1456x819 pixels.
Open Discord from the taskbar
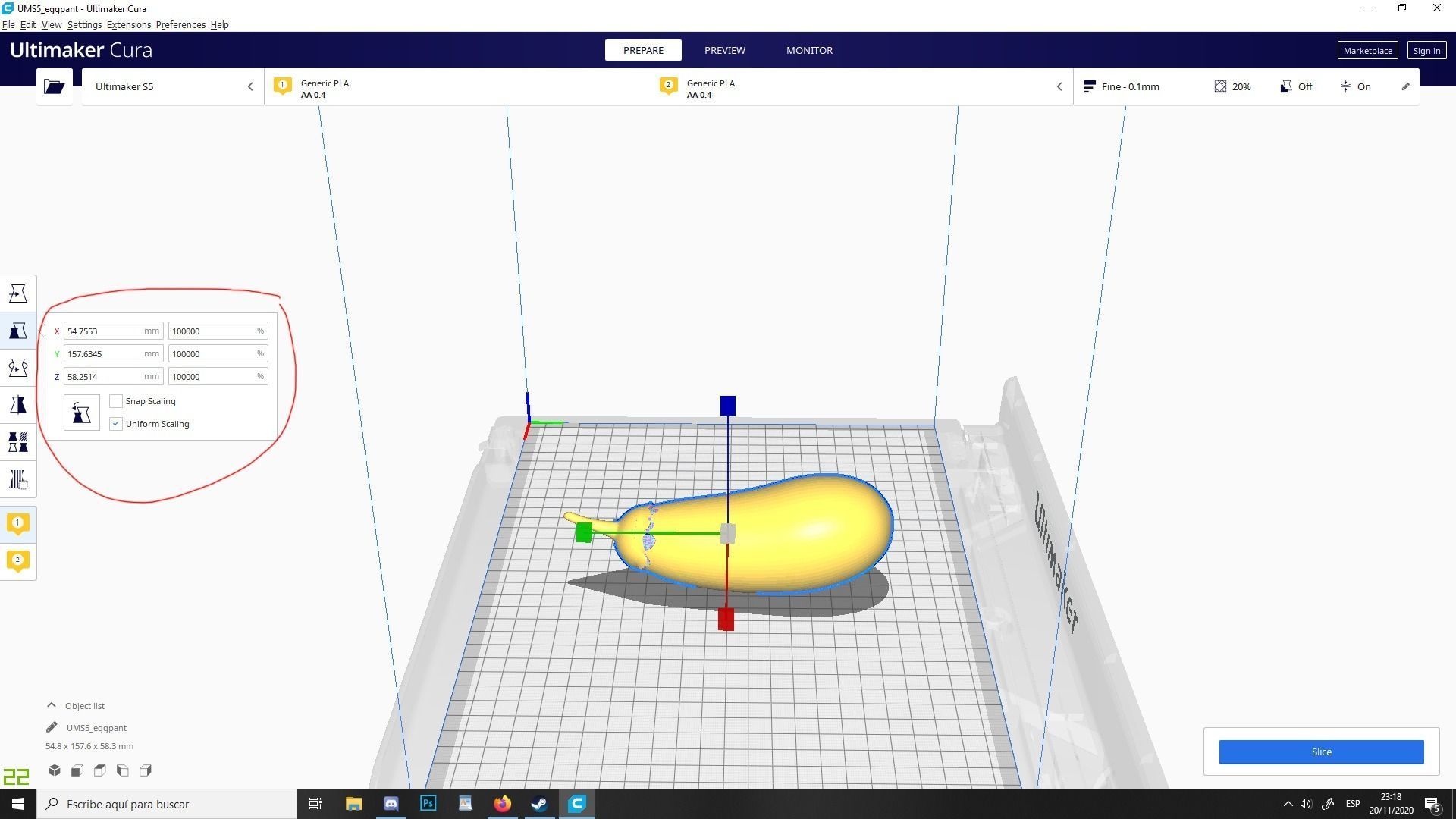(x=391, y=804)
